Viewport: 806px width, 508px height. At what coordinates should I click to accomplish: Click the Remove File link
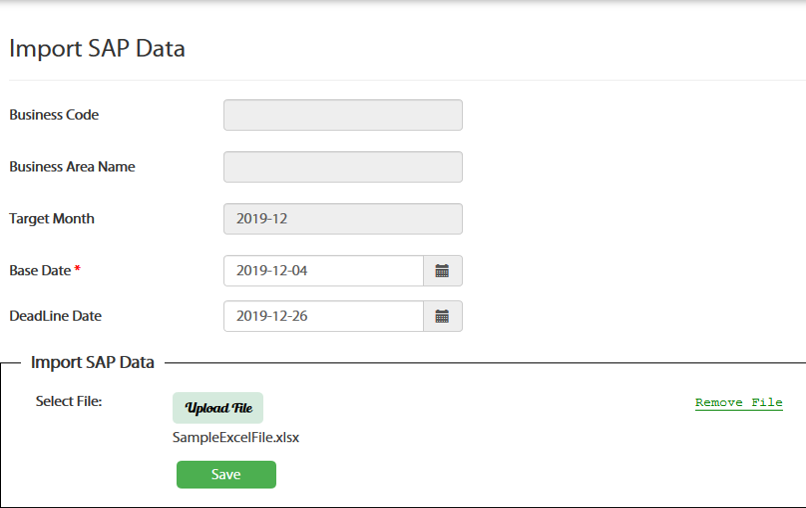tap(739, 403)
